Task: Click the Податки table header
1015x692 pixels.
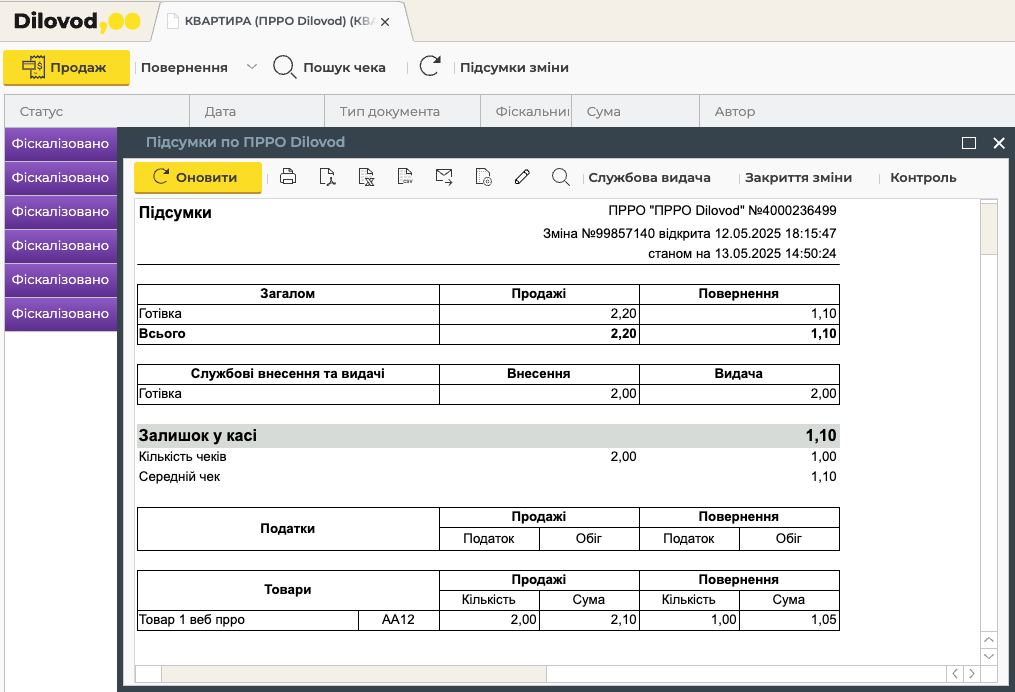Action: (x=287, y=528)
